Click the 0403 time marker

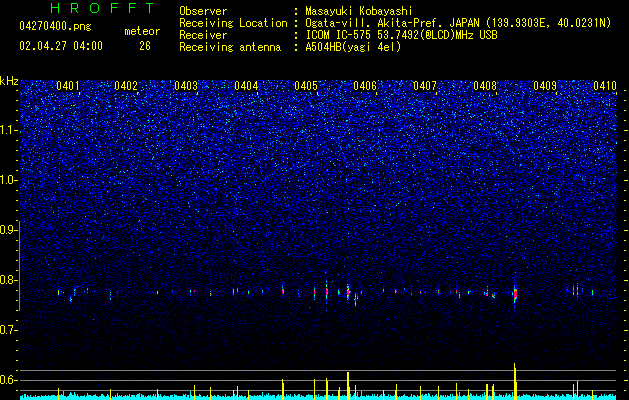186,86
